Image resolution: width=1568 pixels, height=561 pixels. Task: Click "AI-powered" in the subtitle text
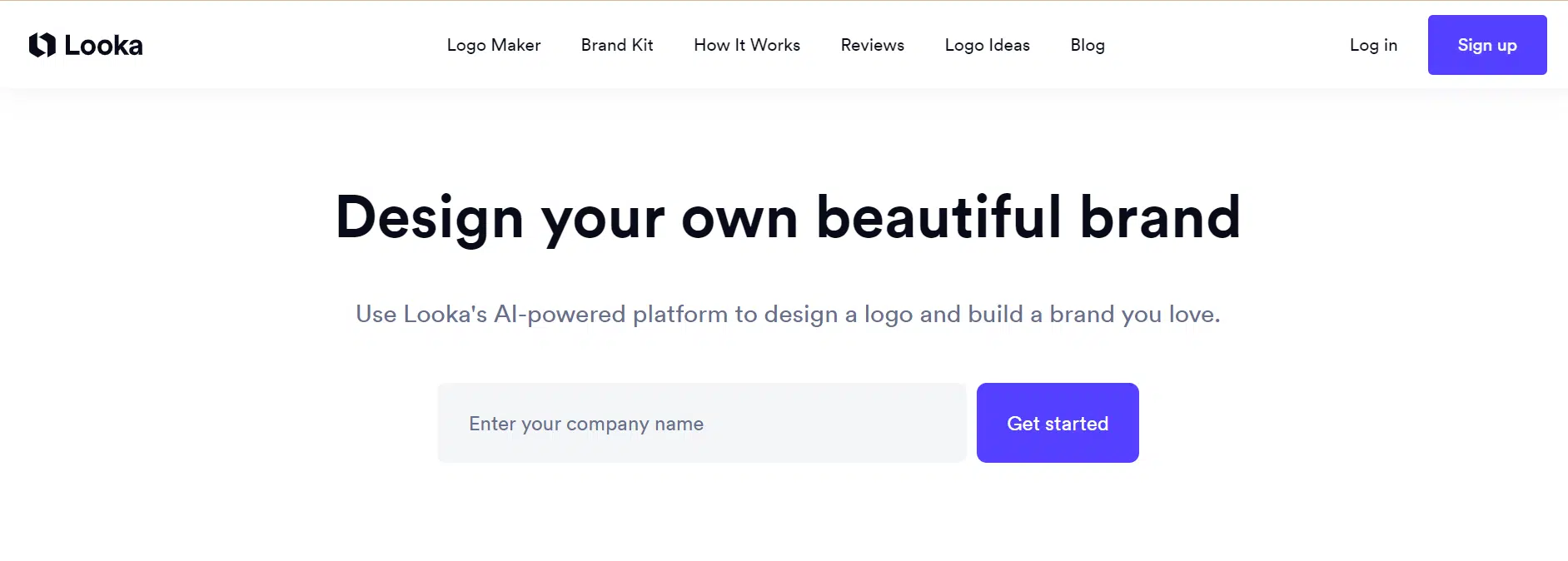pos(560,314)
